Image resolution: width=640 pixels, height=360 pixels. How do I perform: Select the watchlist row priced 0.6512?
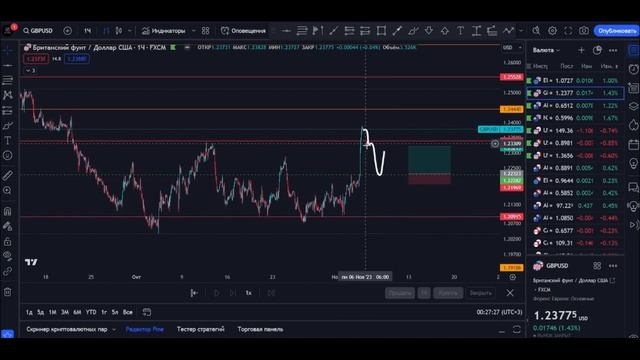pos(575,106)
